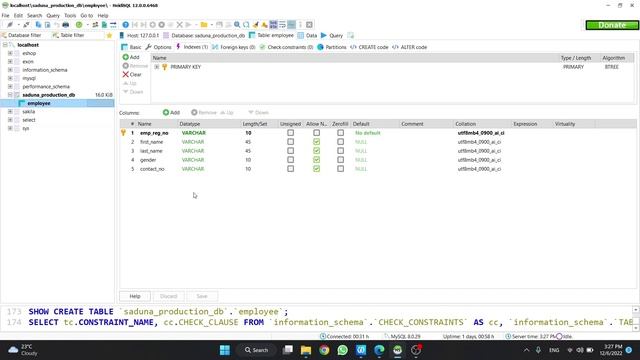This screenshot has width=640, height=360.
Task: Click the Copy toolbar icon
Action: (38, 25)
